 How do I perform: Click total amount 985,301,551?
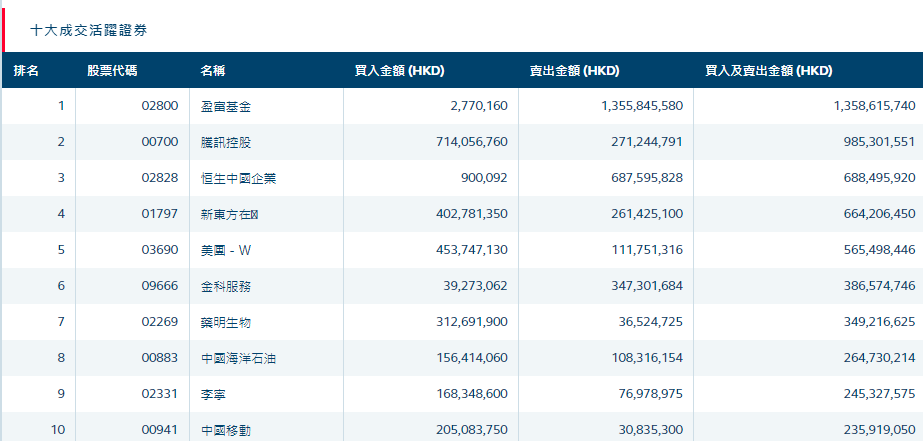pyautogui.click(x=880, y=142)
